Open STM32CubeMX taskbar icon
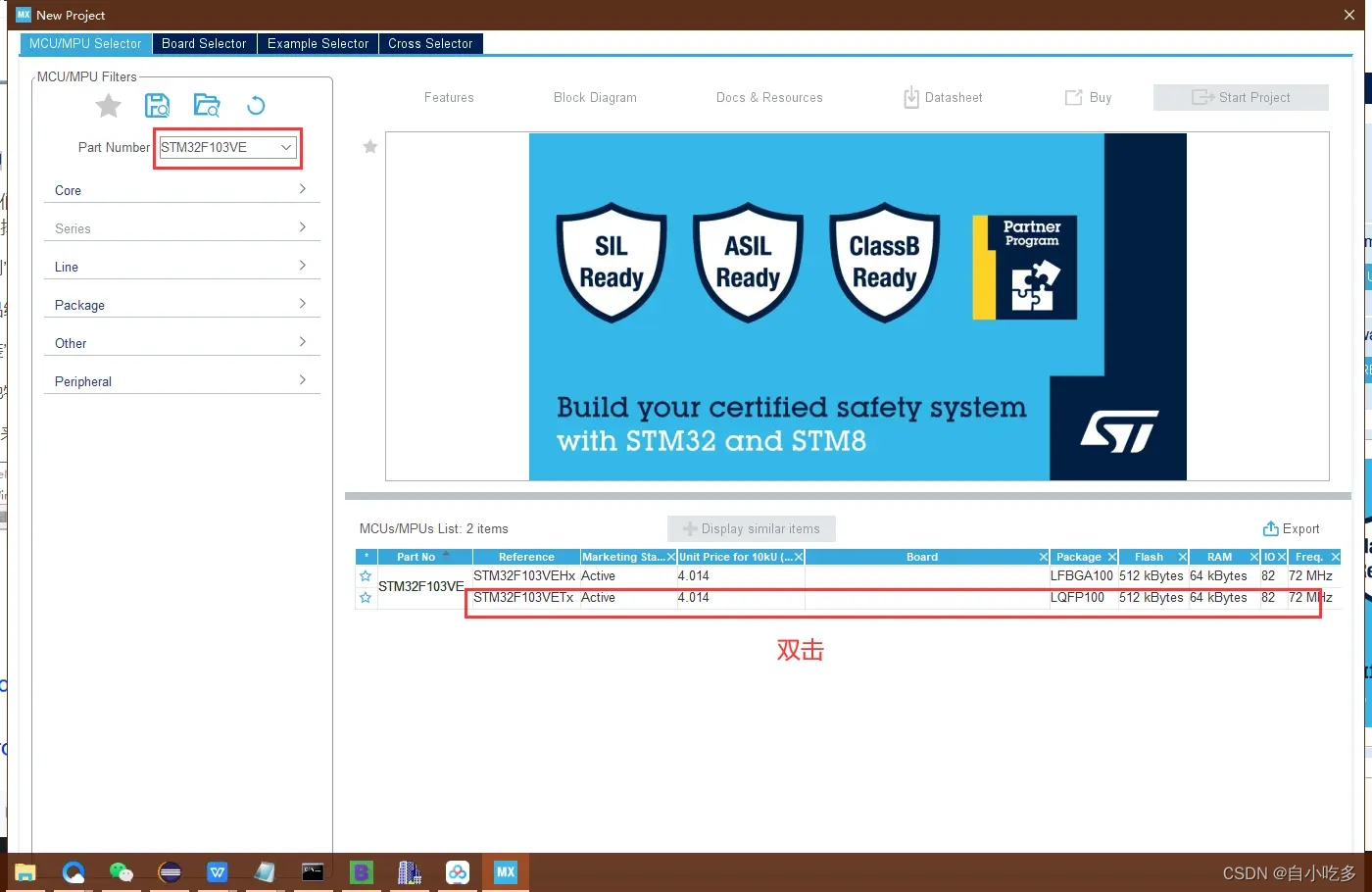 coord(506,871)
